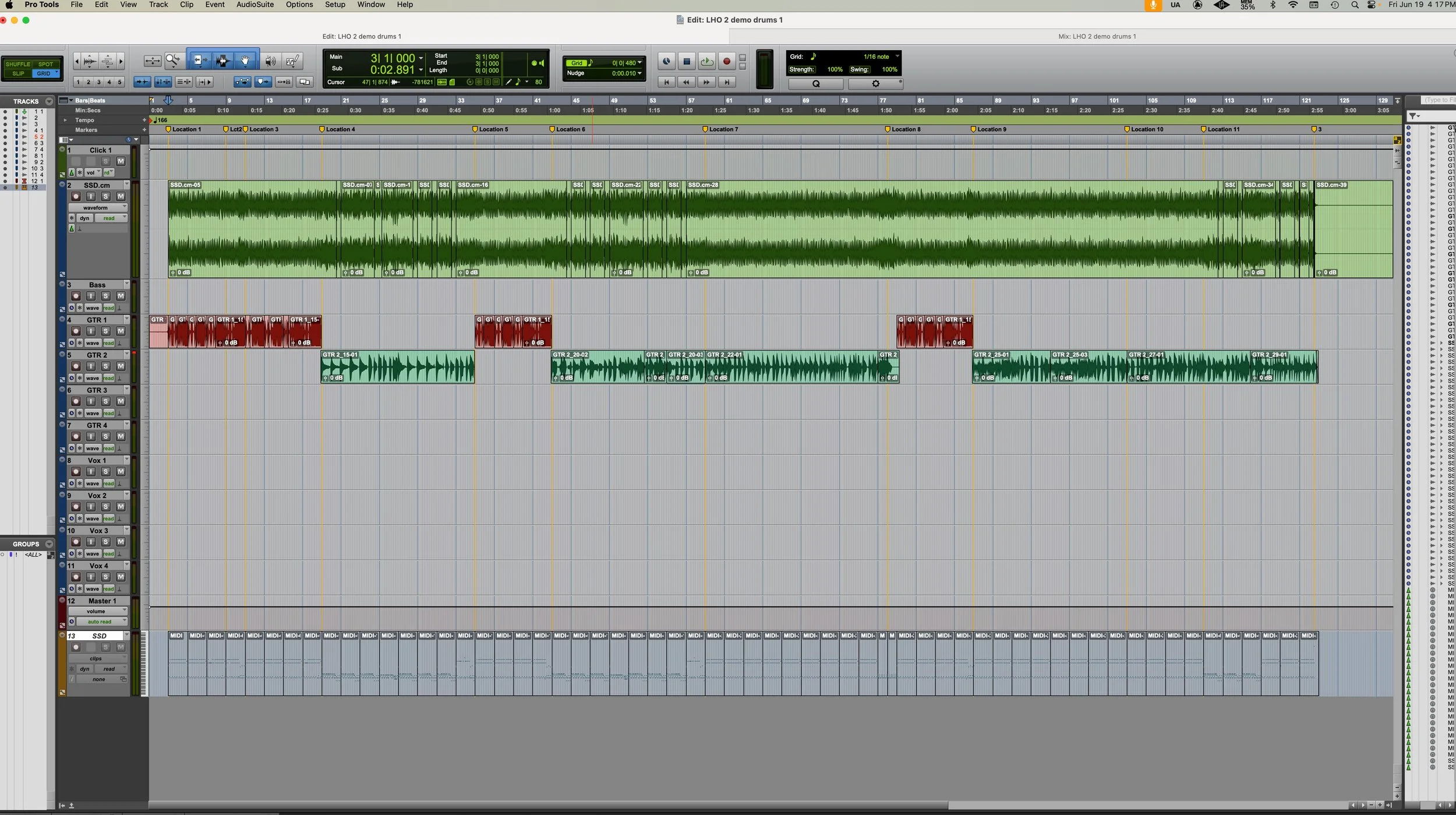Open the Groups list menu dropdown
The height and width of the screenshot is (815, 1456).
coord(49,544)
